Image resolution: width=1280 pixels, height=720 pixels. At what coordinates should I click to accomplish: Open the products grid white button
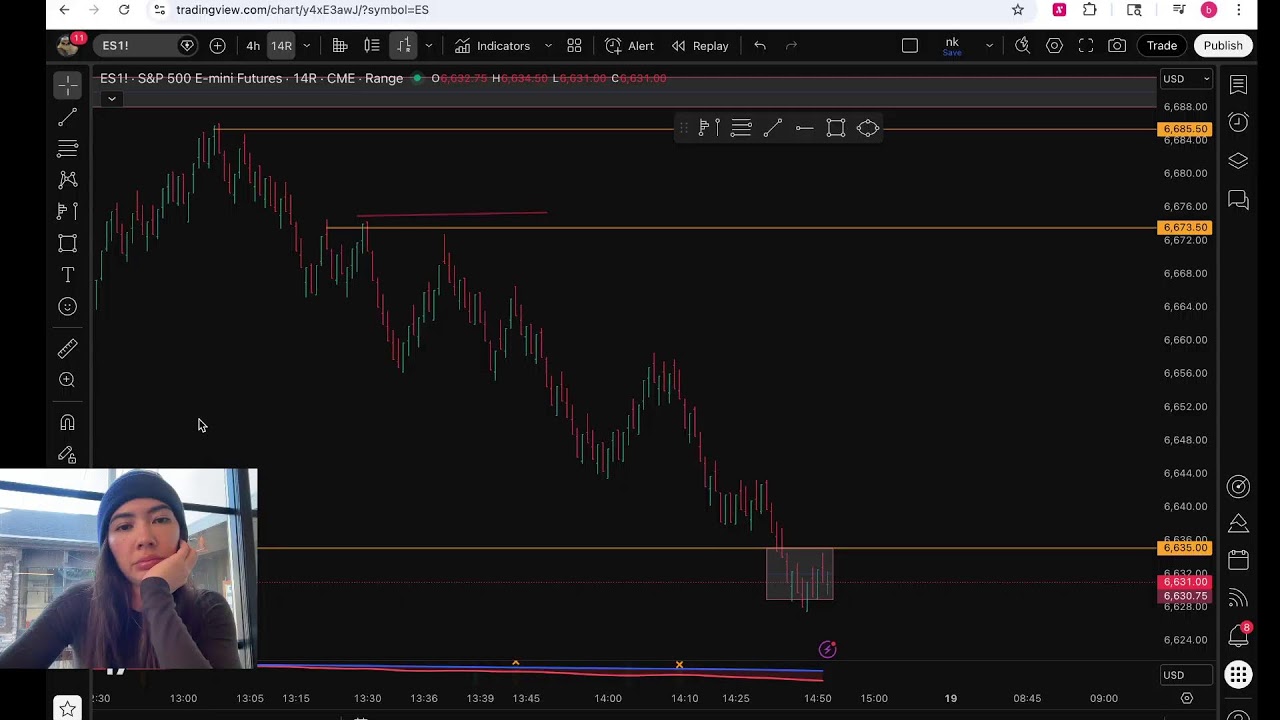click(1238, 675)
